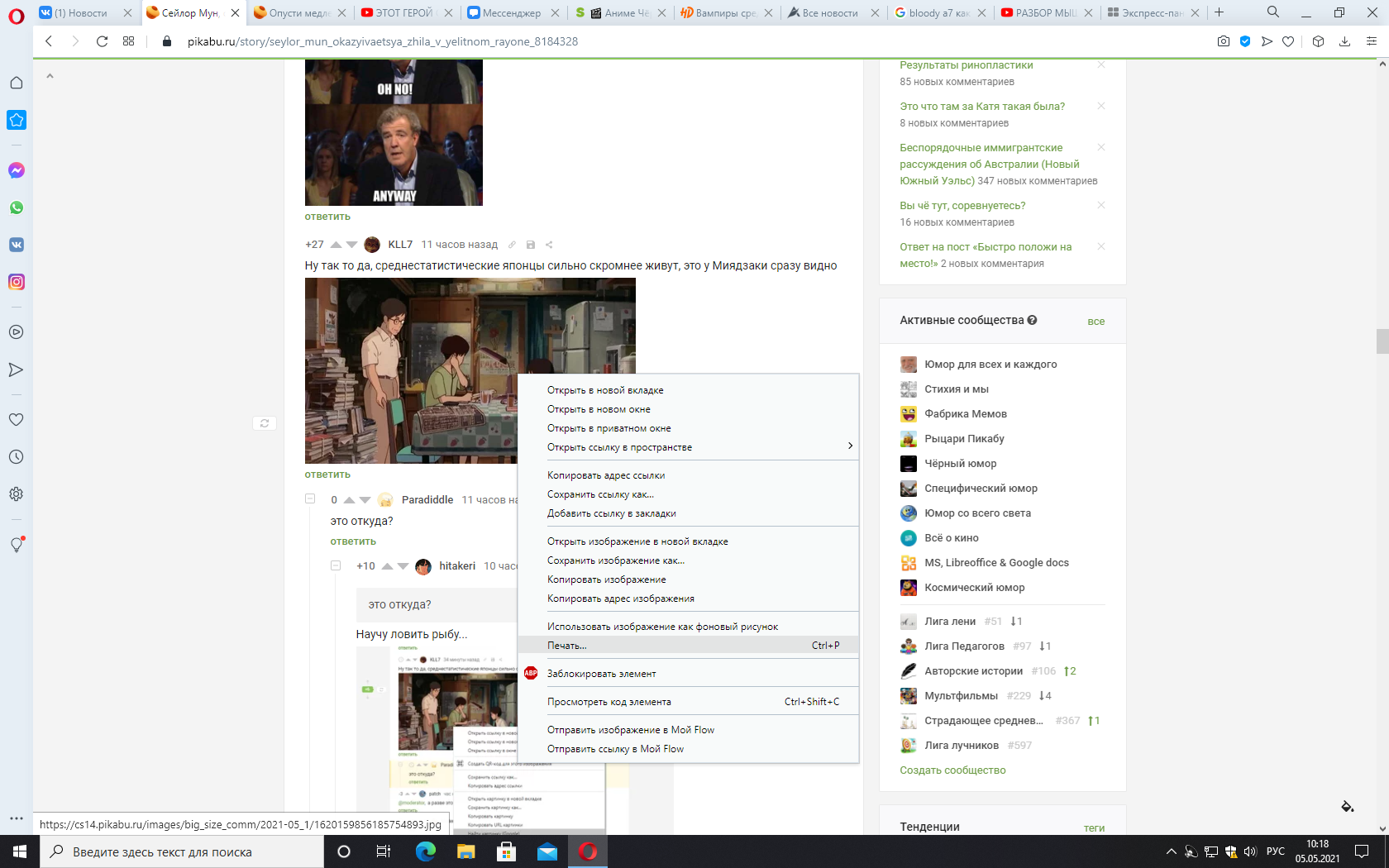The height and width of the screenshot is (868, 1389).
Task: Show hidden system tray icons
Action: [1171, 851]
